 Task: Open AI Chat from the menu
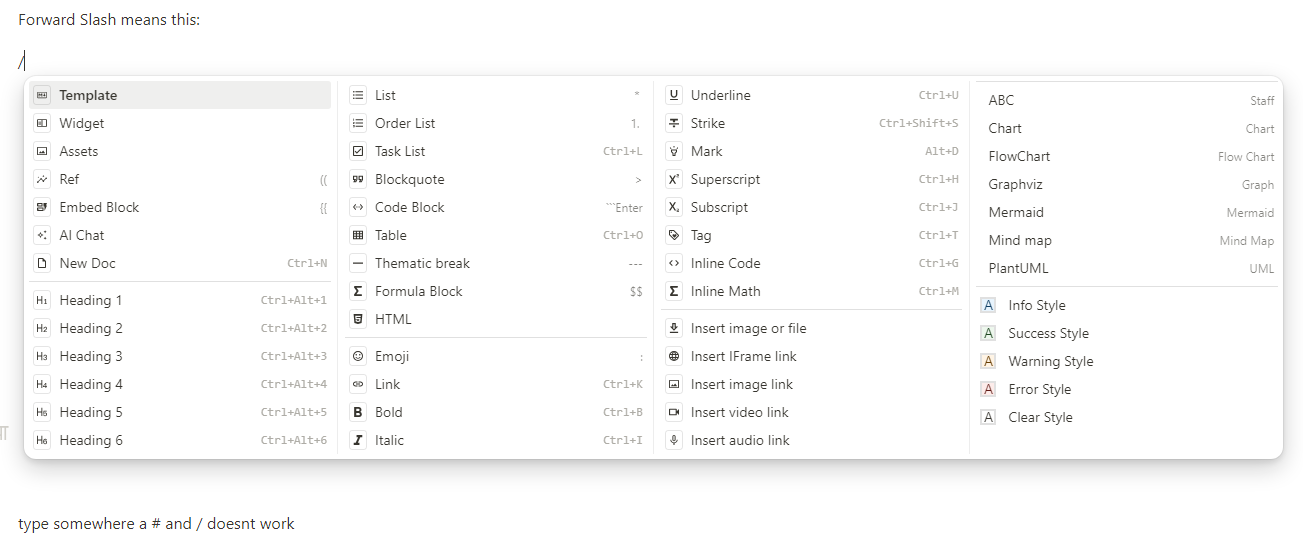click(x=82, y=235)
